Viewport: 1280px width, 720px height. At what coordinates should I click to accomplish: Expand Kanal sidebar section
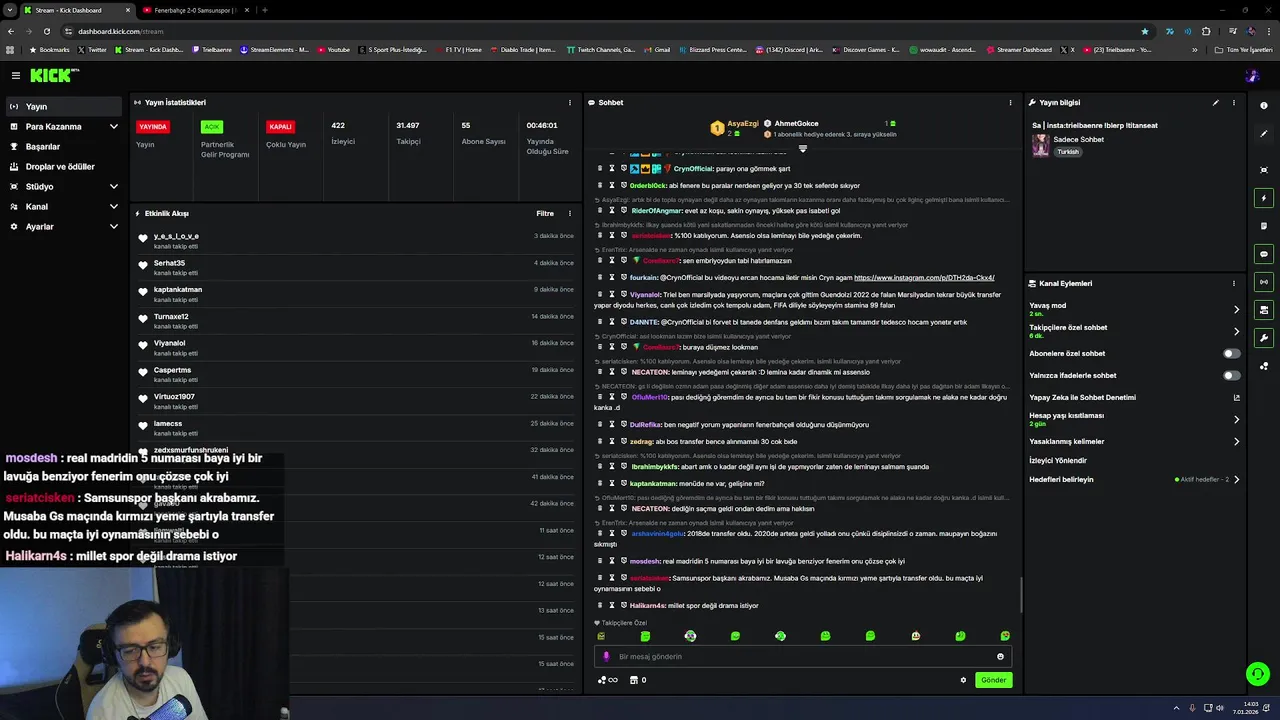pyautogui.click(x=113, y=207)
